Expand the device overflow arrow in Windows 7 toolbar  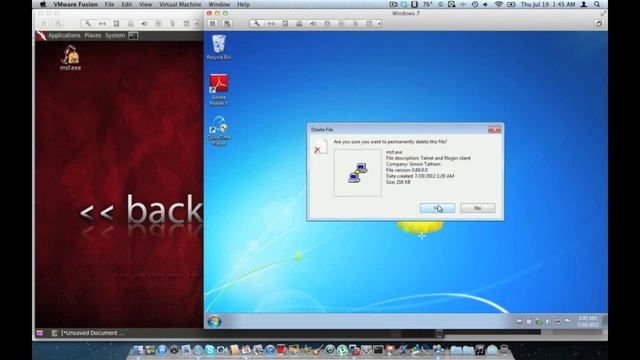point(379,24)
